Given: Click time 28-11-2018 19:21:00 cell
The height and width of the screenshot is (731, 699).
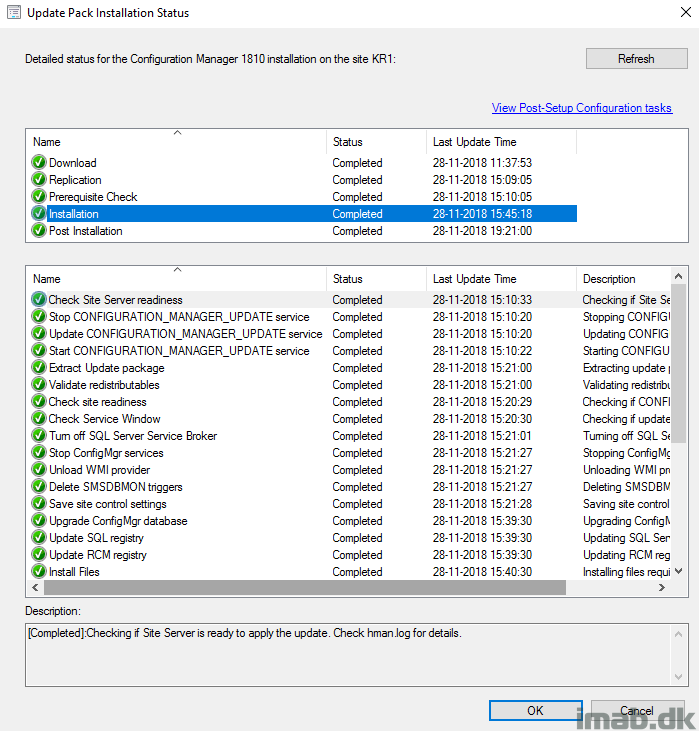Looking at the screenshot, I should coord(482,231).
